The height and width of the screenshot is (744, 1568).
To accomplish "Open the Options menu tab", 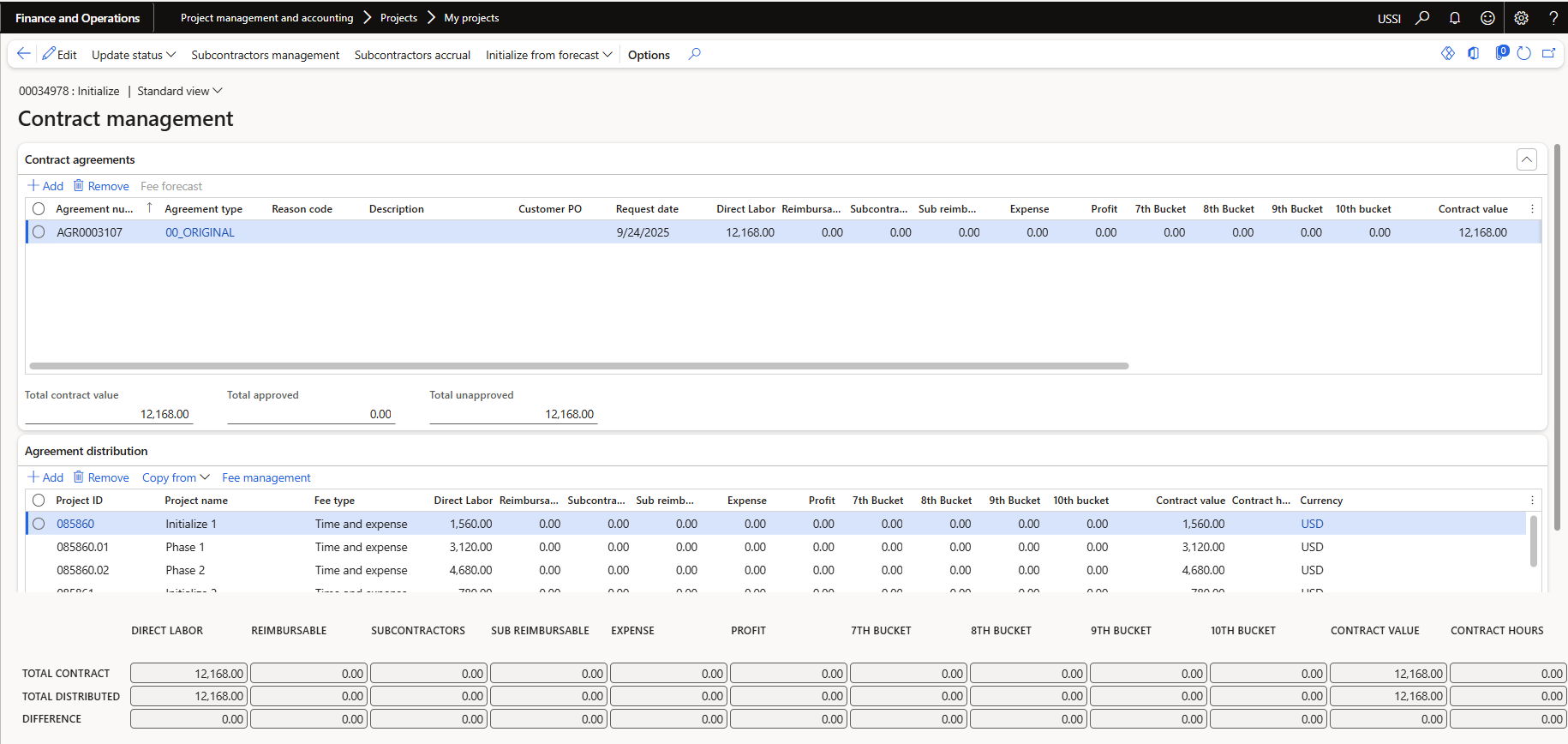I will tap(649, 55).
